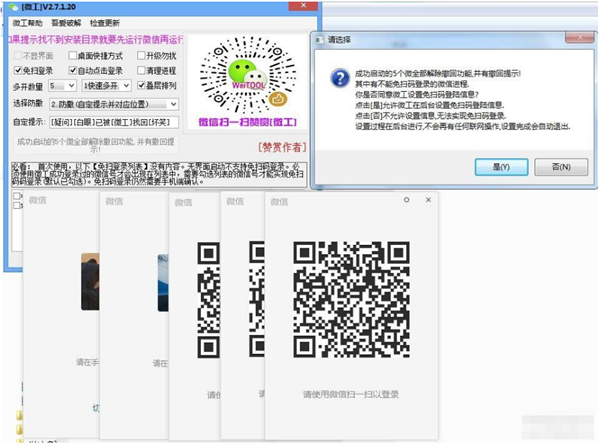
Task: Click the QR code in the fourth 微信 window
Action: pyautogui.click(x=257, y=299)
